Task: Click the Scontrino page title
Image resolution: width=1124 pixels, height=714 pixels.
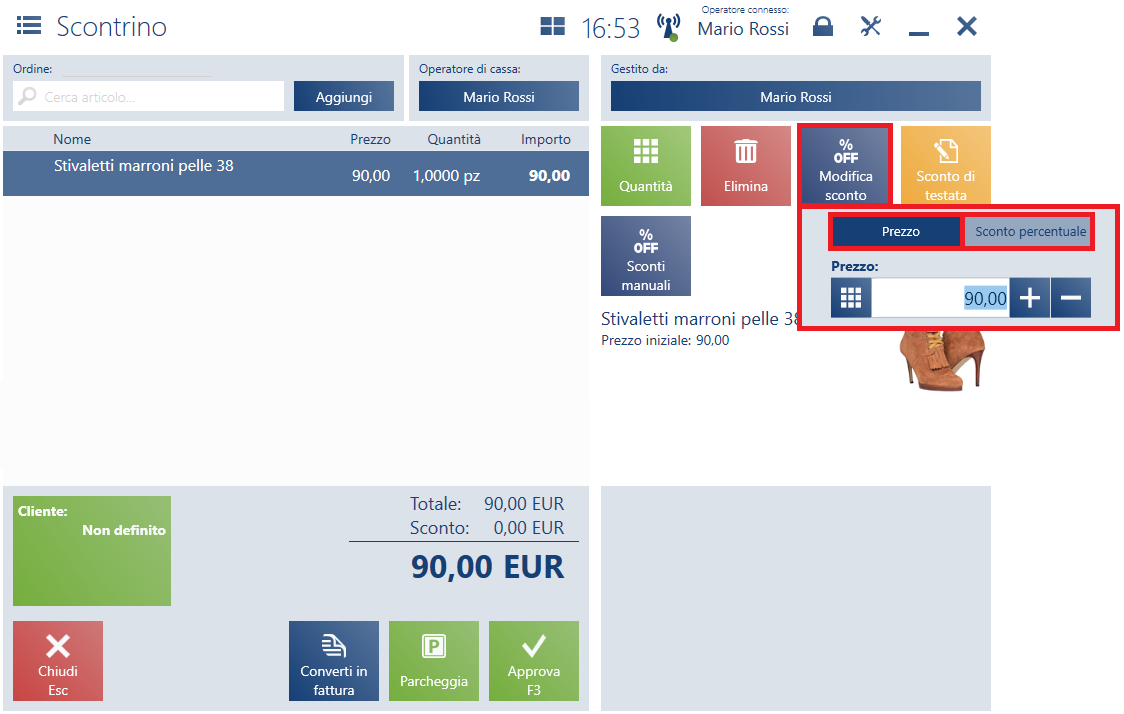Action: coord(112,27)
